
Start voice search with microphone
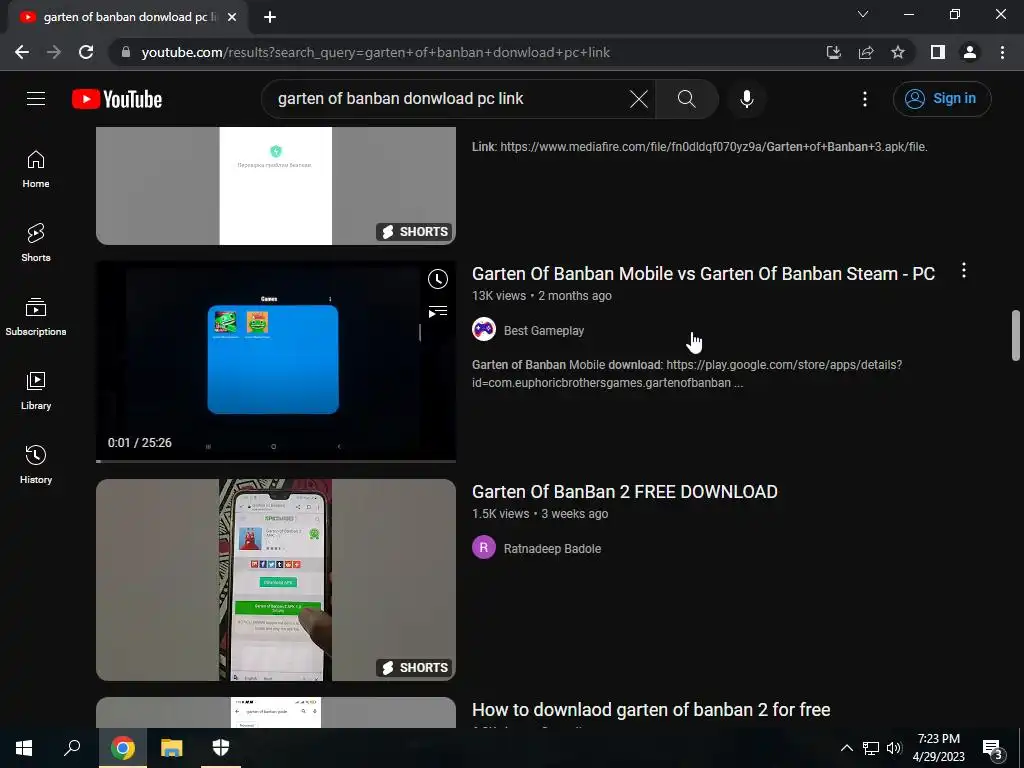coord(746,99)
